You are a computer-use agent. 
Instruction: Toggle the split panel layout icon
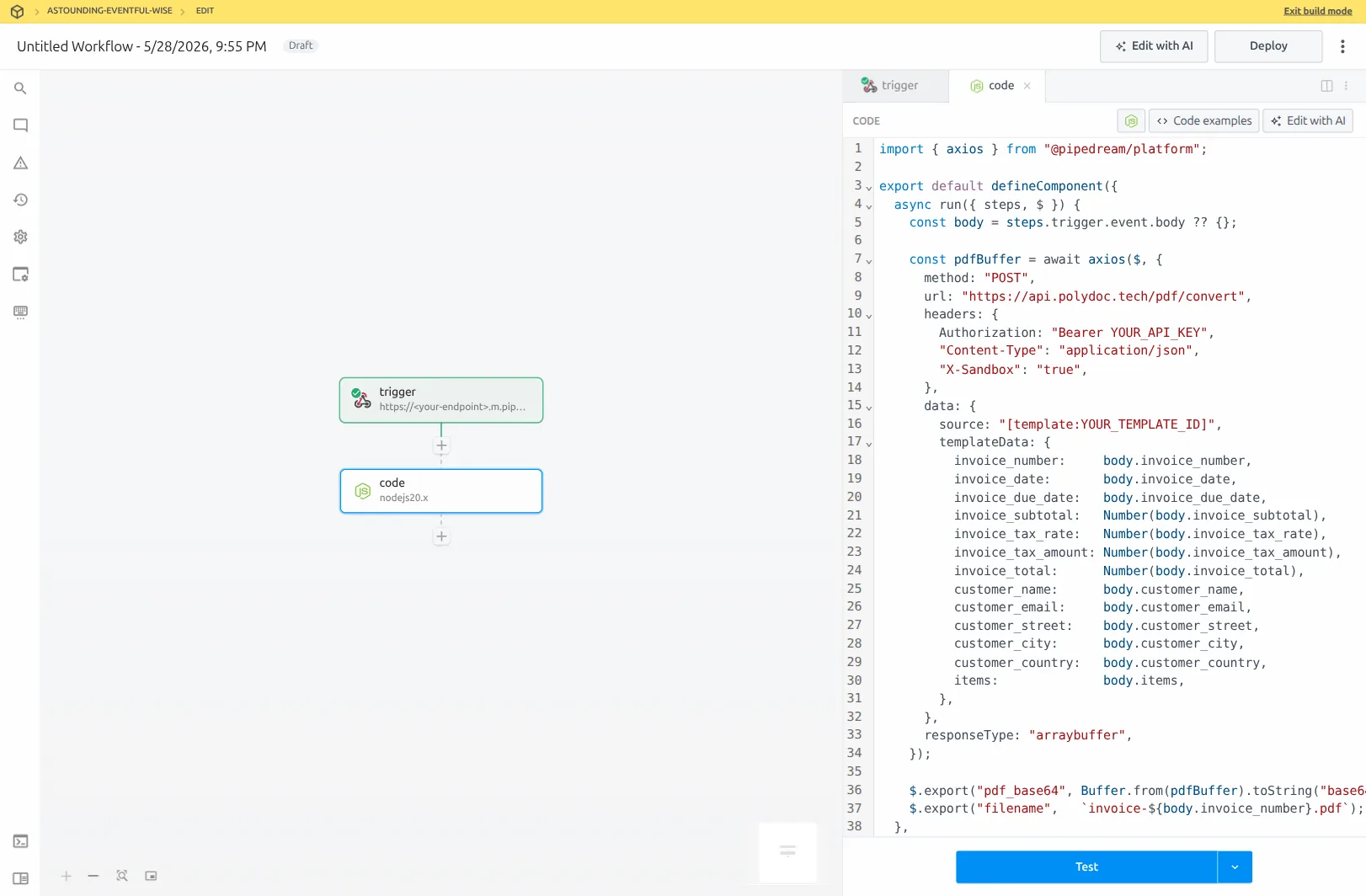pos(1326,86)
